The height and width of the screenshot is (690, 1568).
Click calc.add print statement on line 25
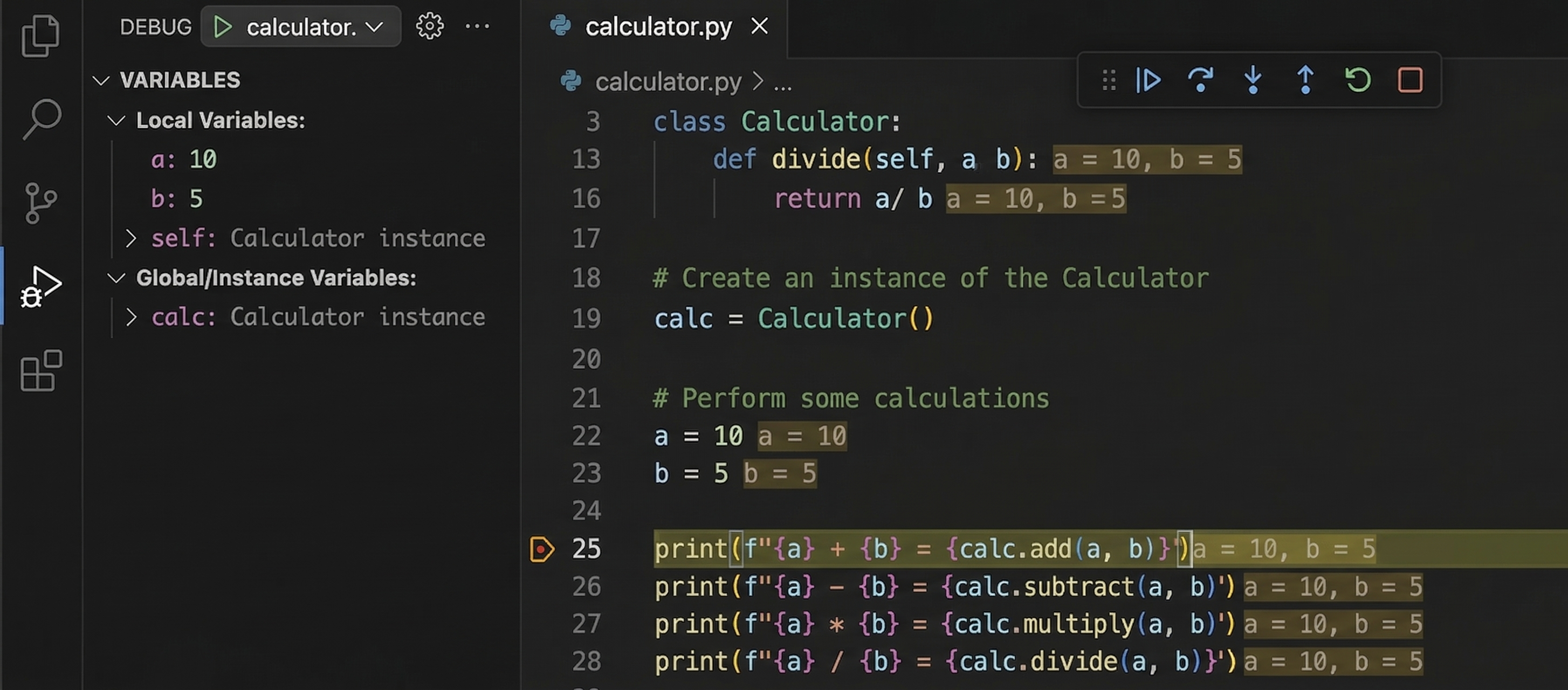[x=921, y=549]
